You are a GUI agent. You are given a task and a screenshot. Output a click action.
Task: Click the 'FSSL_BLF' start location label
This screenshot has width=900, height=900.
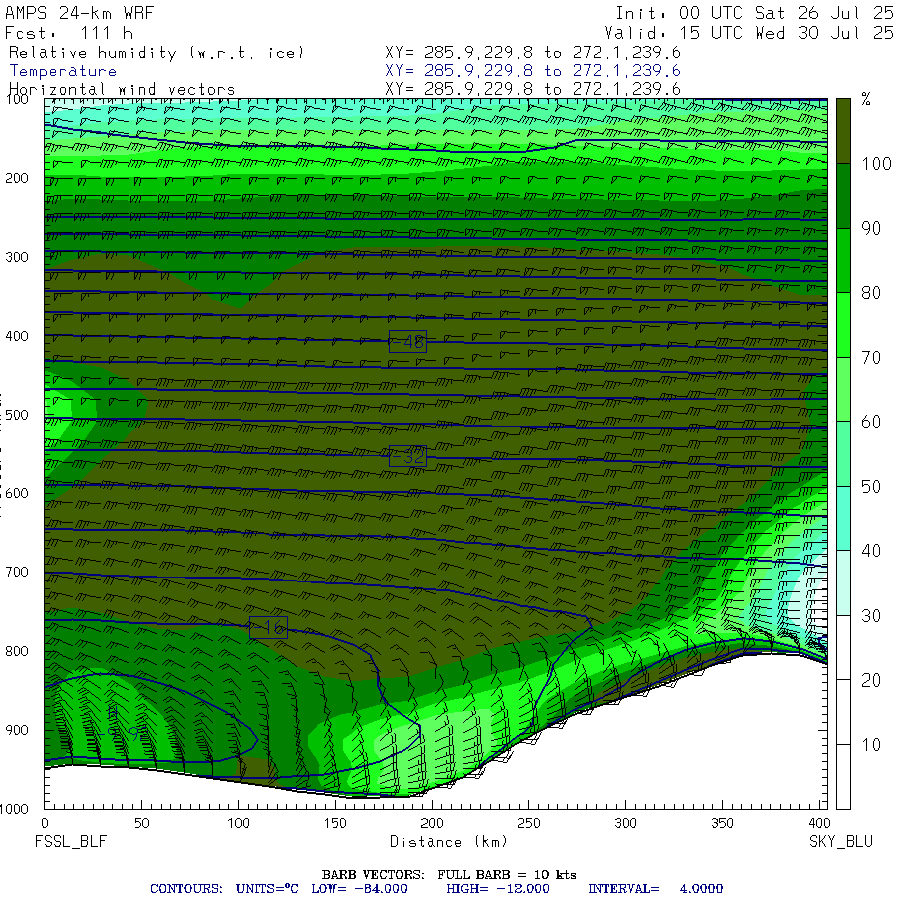(x=71, y=841)
